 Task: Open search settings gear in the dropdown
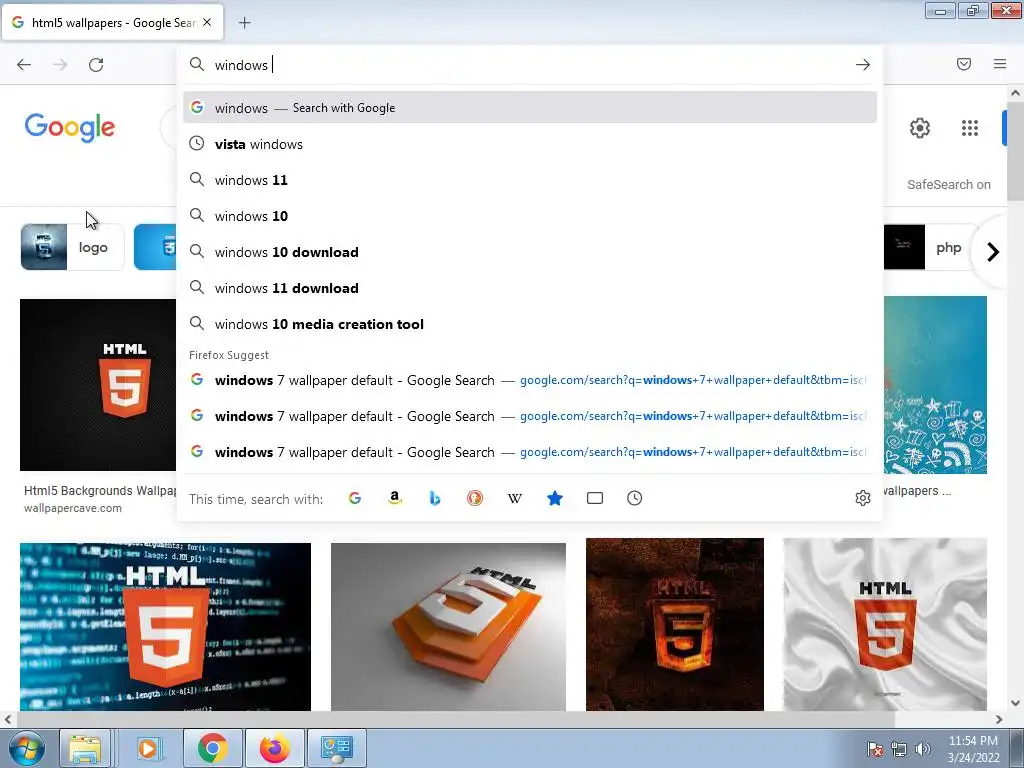coord(863,498)
